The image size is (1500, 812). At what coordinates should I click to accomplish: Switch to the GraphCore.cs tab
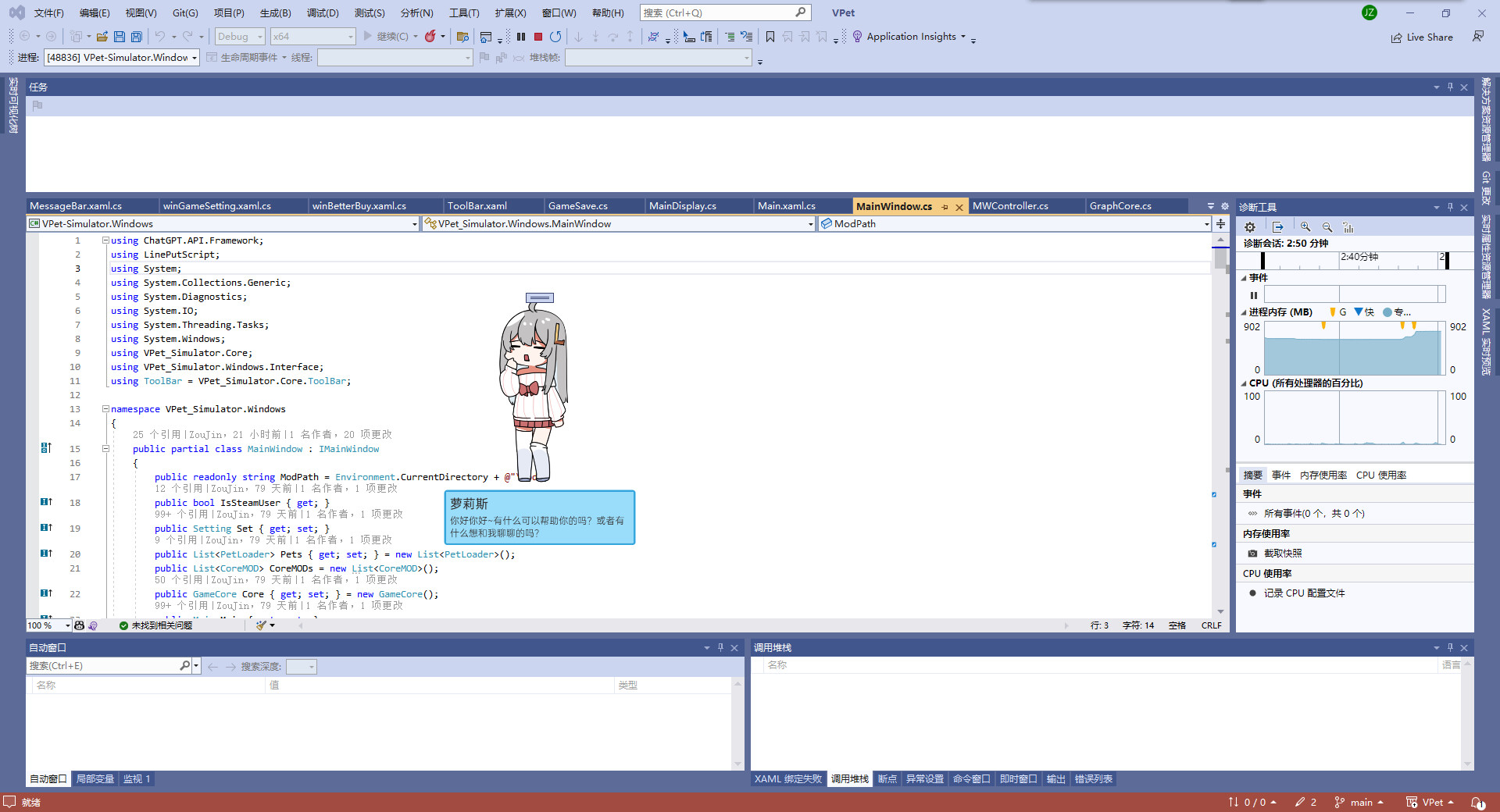tap(1122, 205)
